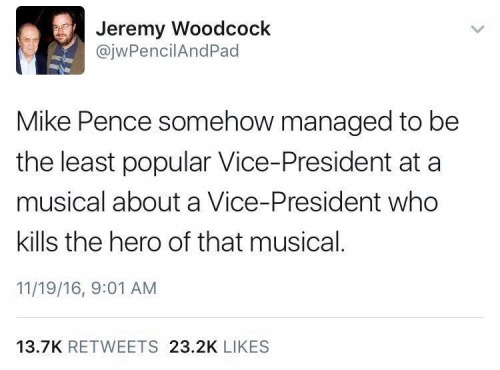Image resolution: width=500 pixels, height=370 pixels.
Task: Click "Vice-President who" on the third line
Action: click(x=322, y=202)
